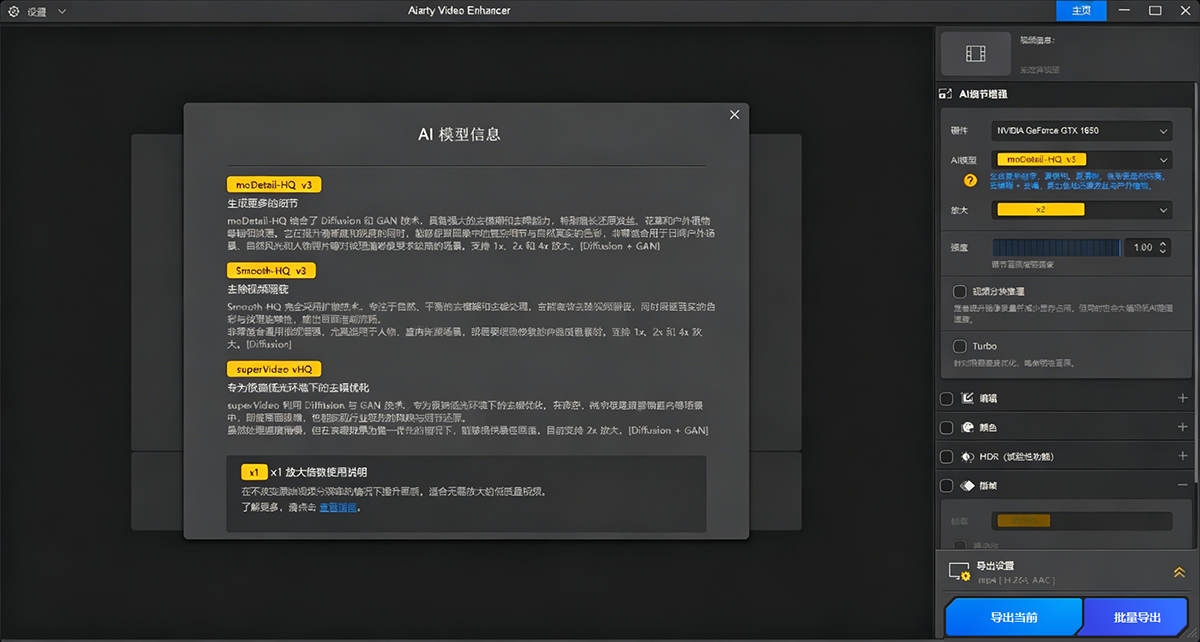Click the dimmed yellow 插帧 rate field
Screen dimensions: 1200x642
pyautogui.click(x=1082, y=521)
